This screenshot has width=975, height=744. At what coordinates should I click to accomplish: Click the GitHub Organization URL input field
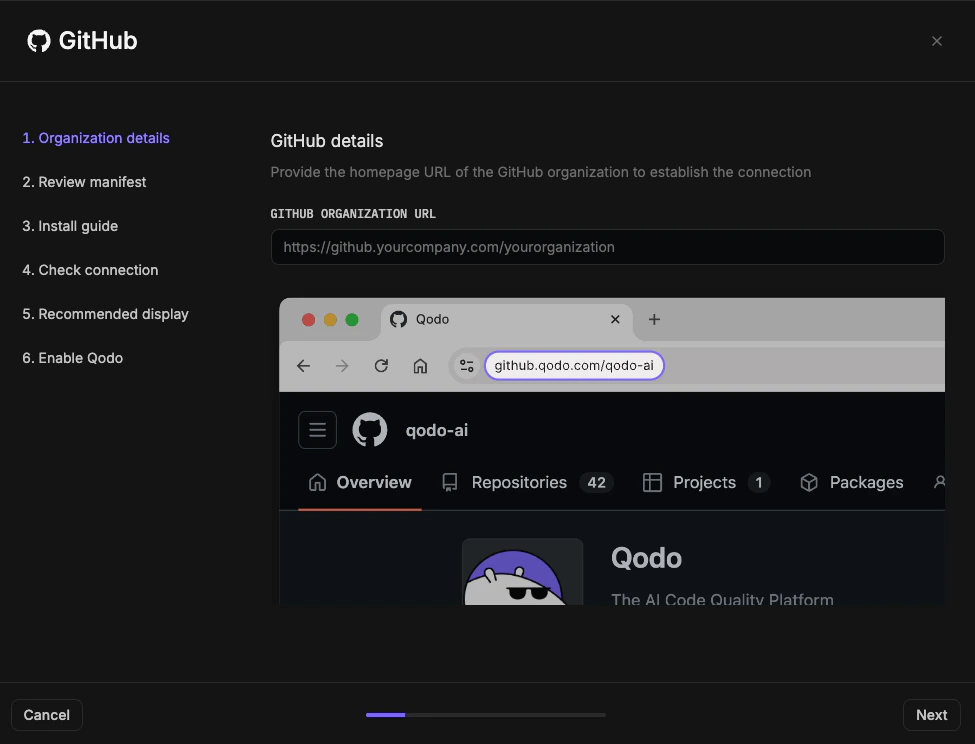click(x=607, y=246)
